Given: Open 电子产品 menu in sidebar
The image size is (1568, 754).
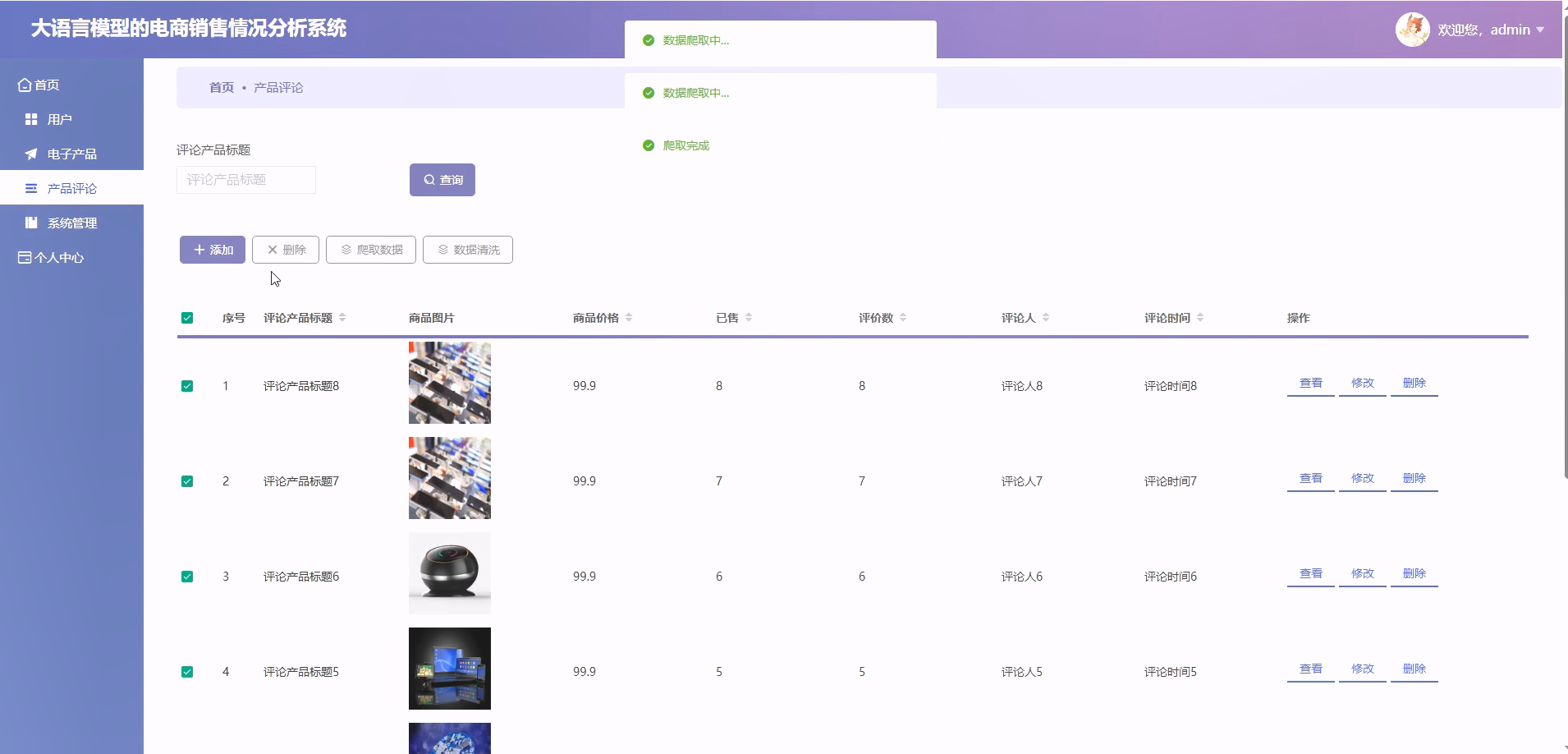Looking at the screenshot, I should [71, 154].
